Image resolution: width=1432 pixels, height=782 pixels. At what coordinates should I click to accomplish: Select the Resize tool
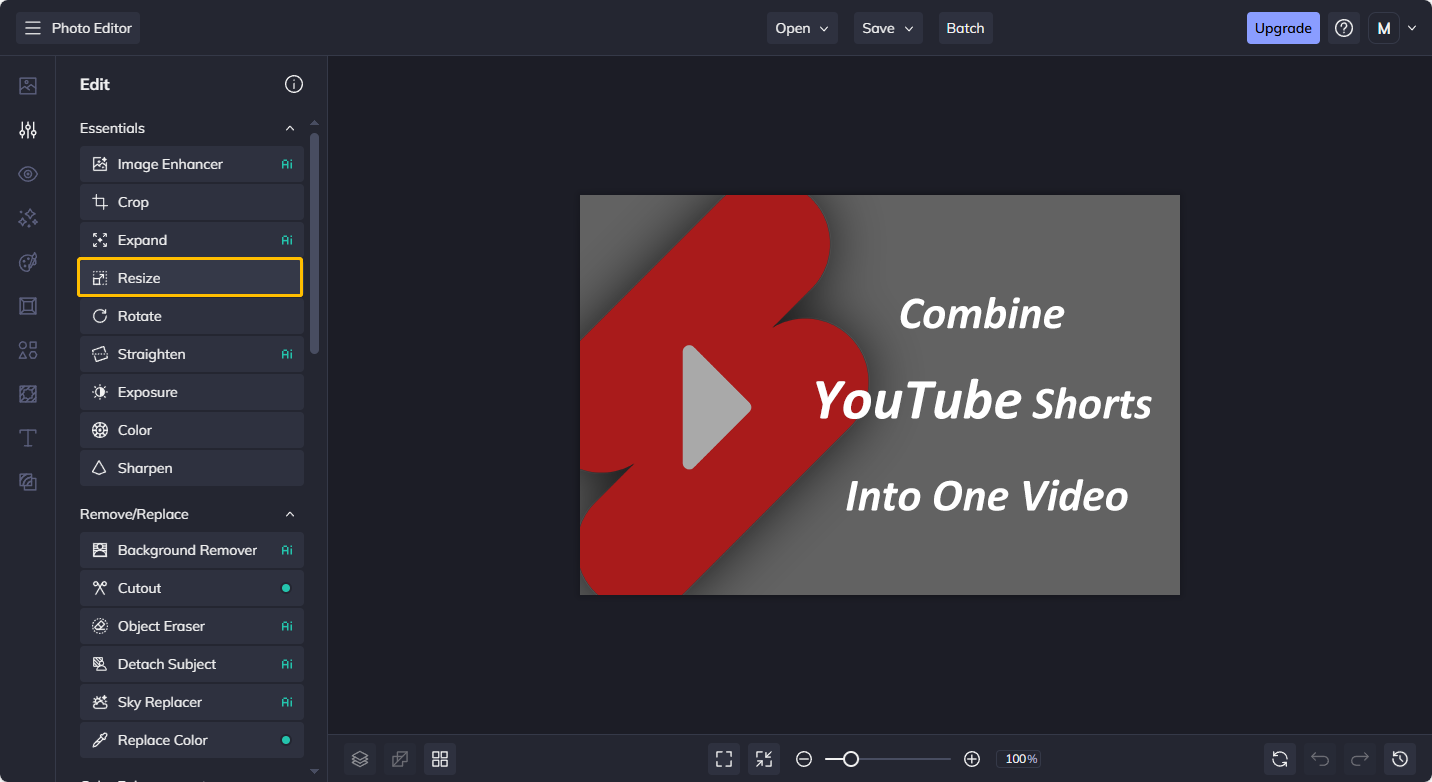(190, 278)
